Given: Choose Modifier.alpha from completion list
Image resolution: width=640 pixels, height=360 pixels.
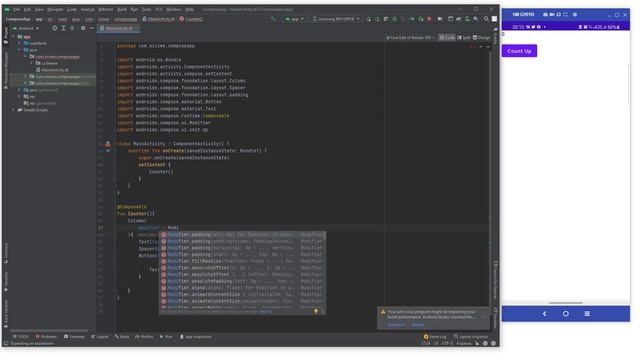Looking at the screenshot, I should [x=242, y=288].
